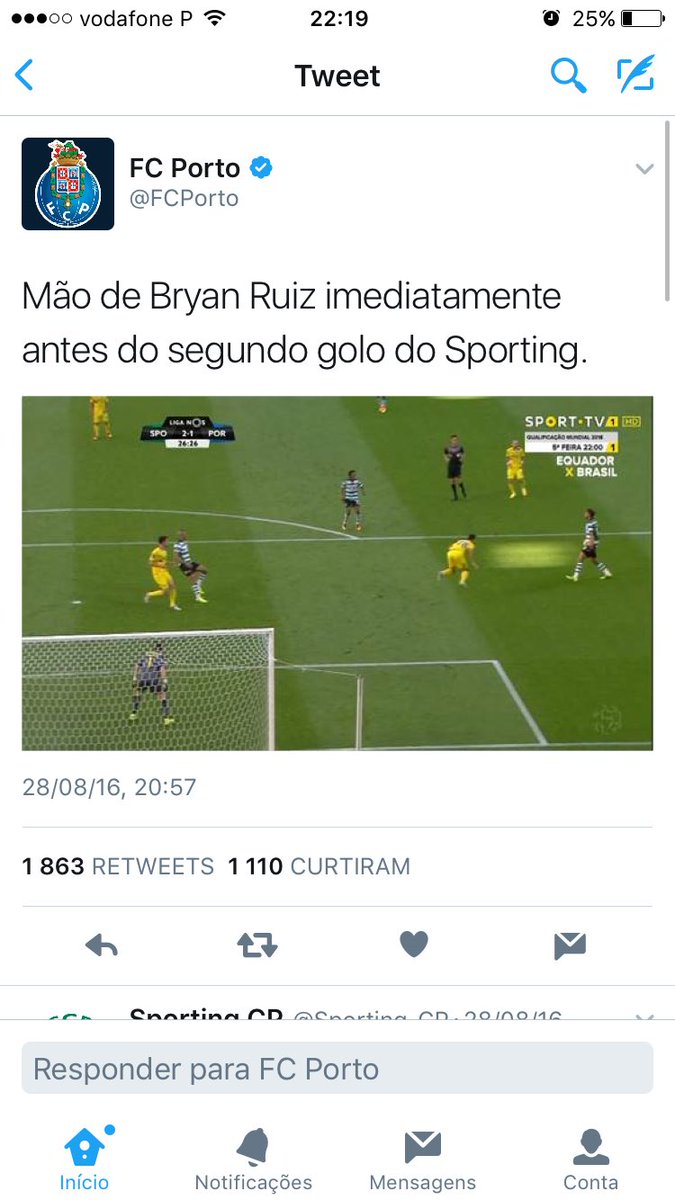Viewport: 675px width, 1200px height.
Task: Tap the back arrow icon
Action: click(x=24, y=76)
